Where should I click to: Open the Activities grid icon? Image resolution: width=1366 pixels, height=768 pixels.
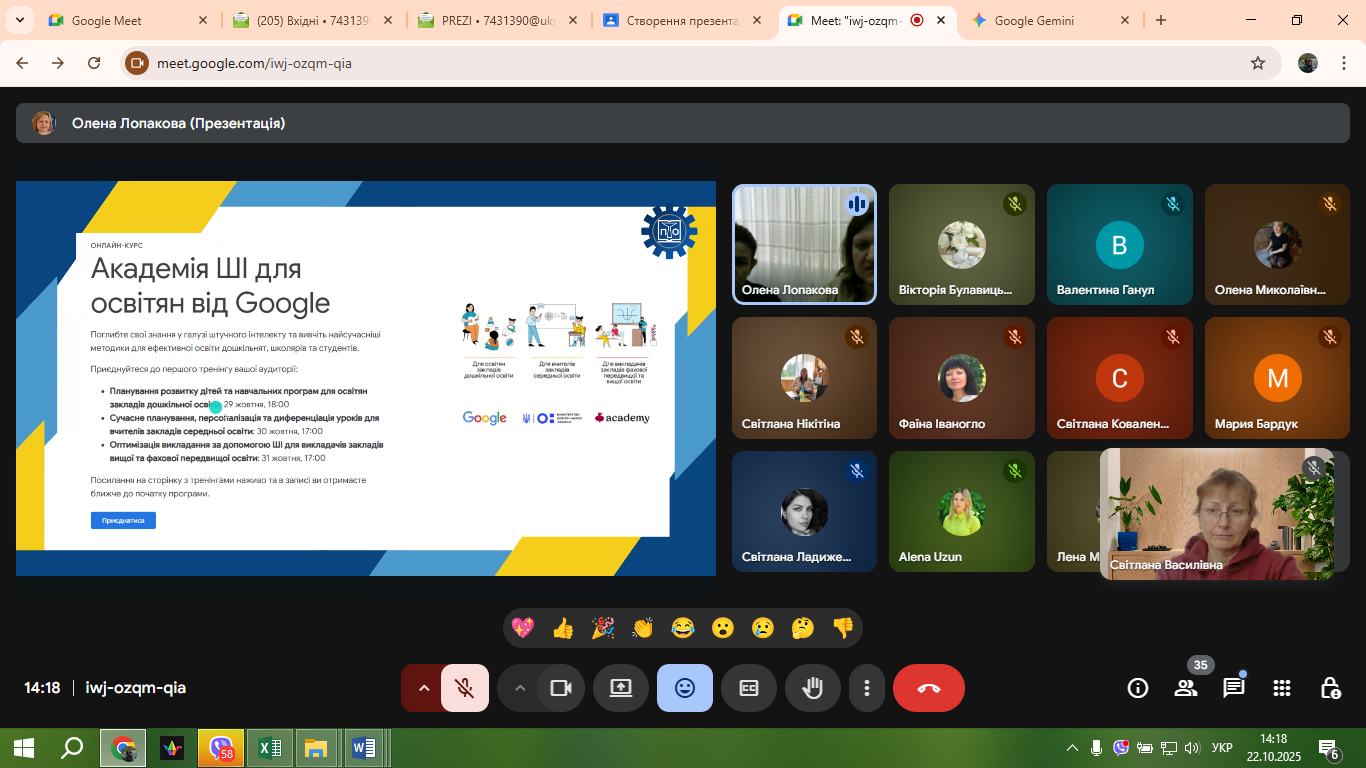click(x=1282, y=688)
